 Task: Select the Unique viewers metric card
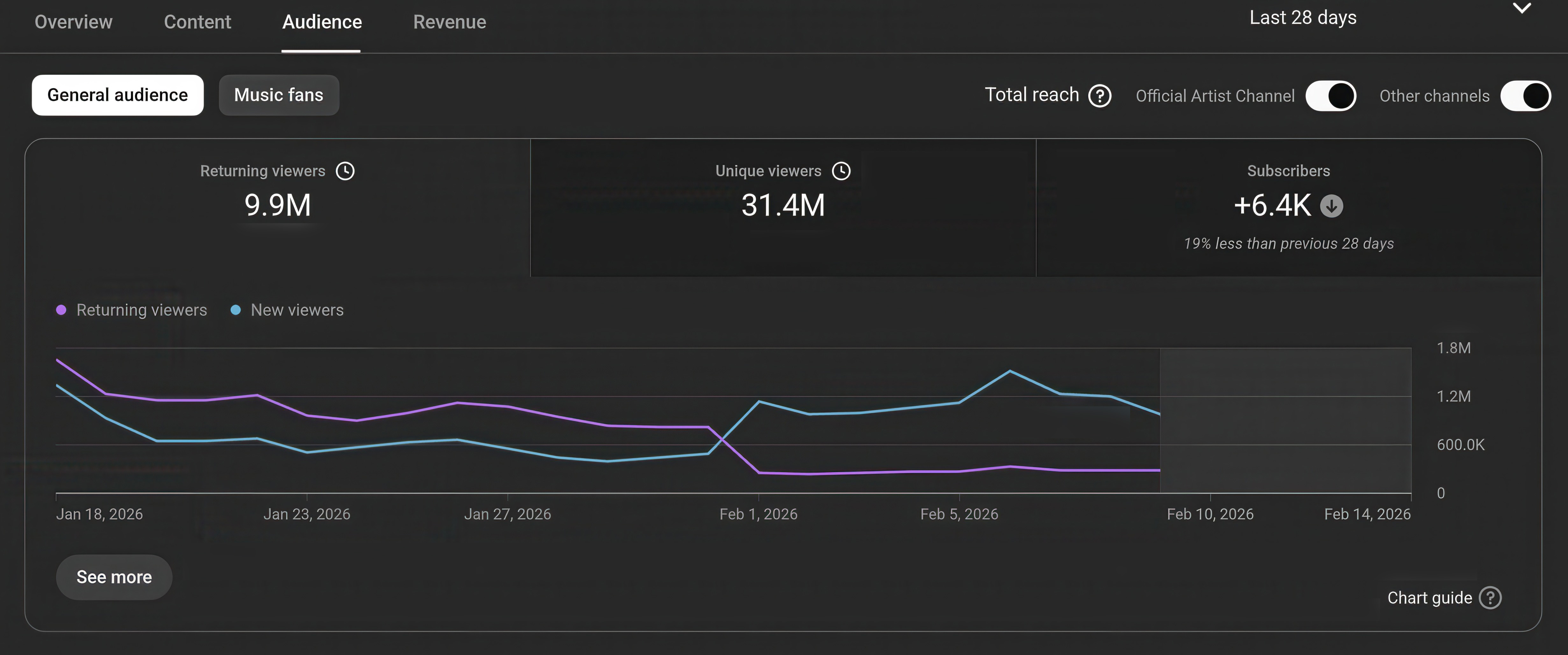click(783, 207)
